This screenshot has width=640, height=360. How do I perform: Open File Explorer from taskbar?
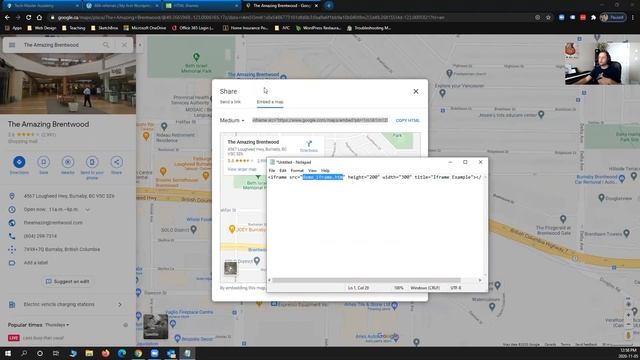pyautogui.click(x=89, y=353)
